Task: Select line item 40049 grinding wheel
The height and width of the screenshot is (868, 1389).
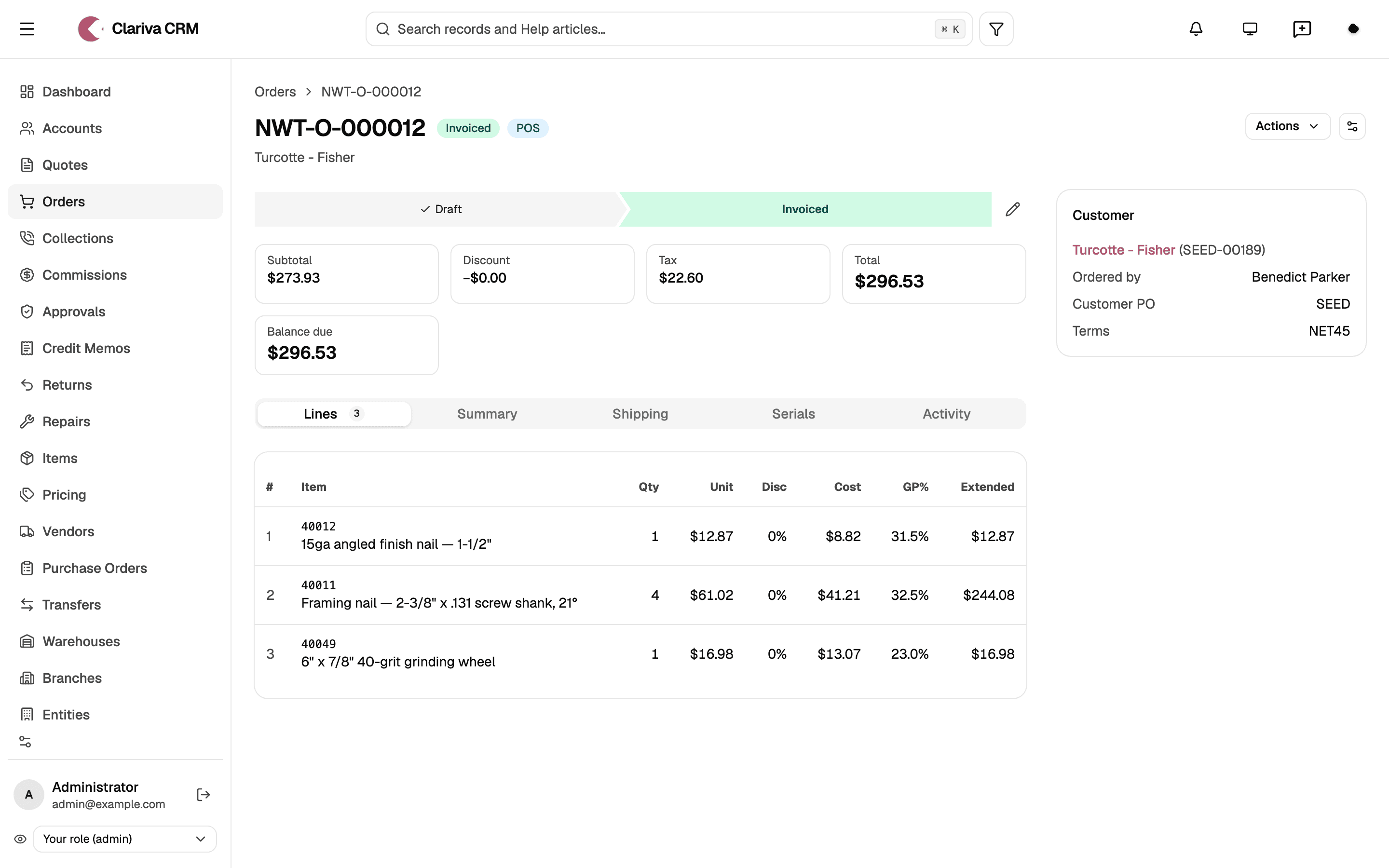Action: (x=640, y=654)
